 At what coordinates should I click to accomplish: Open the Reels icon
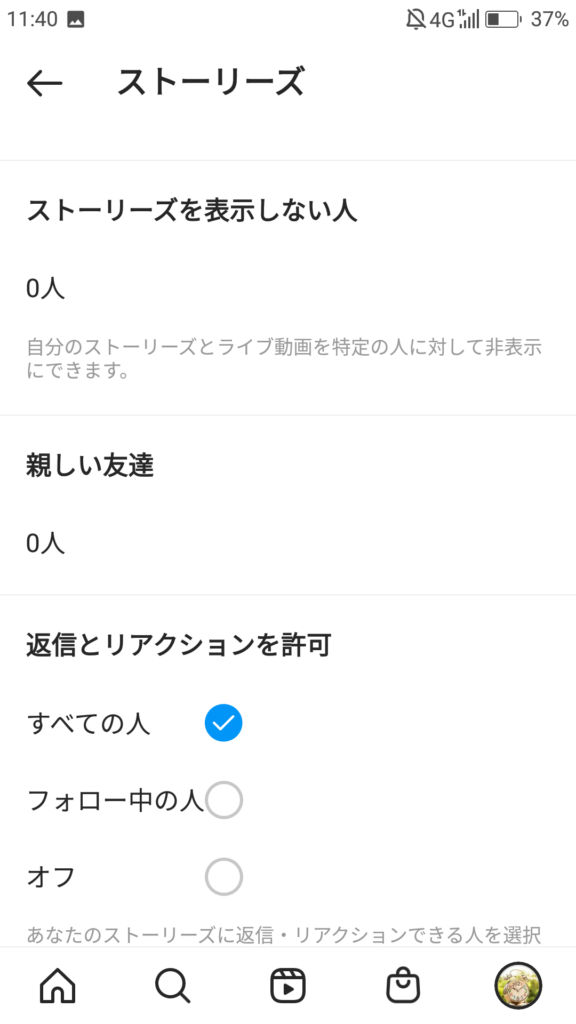pyautogui.click(x=288, y=985)
